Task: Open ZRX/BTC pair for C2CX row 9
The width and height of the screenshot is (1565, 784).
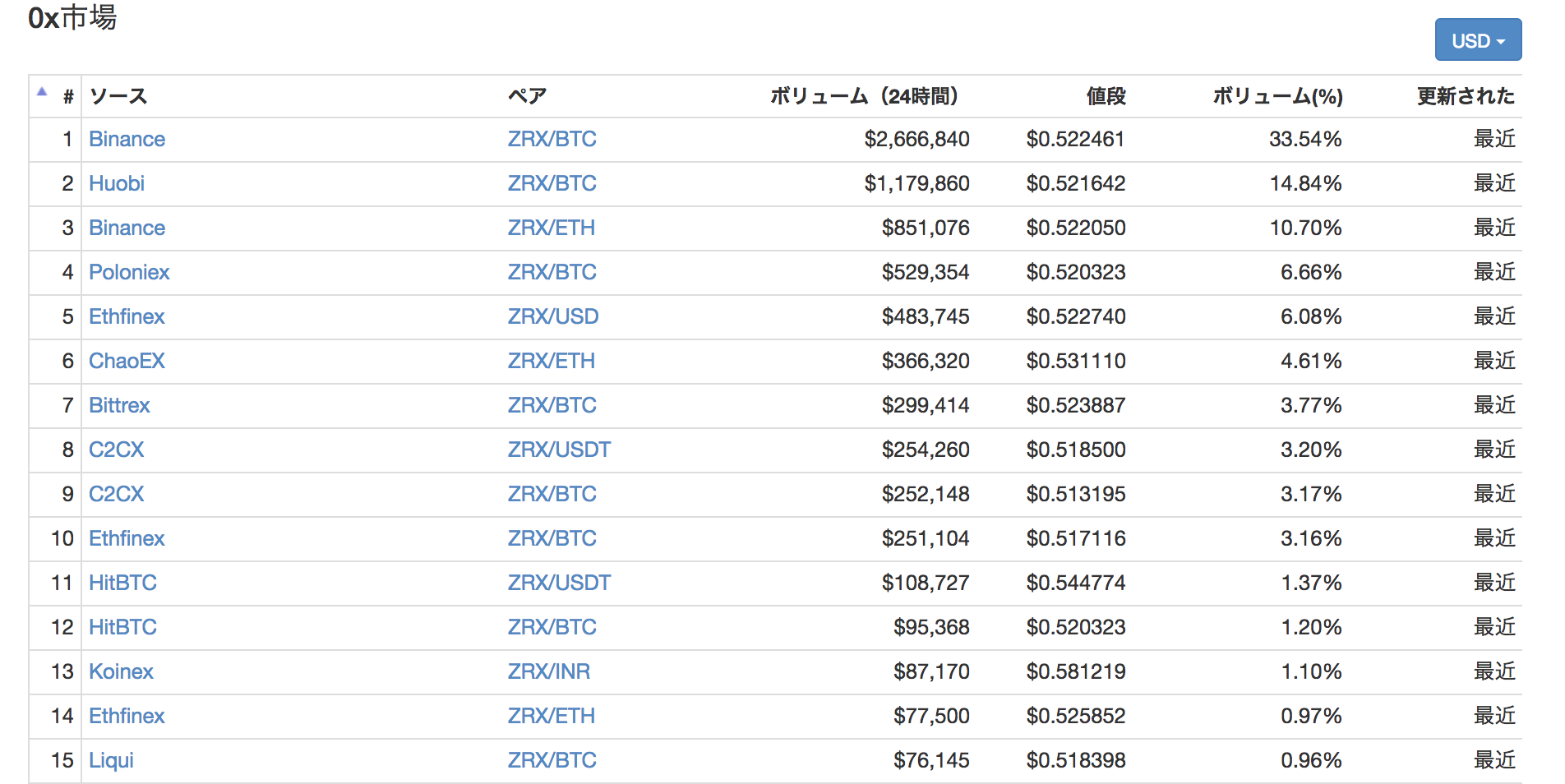Action: tap(552, 494)
